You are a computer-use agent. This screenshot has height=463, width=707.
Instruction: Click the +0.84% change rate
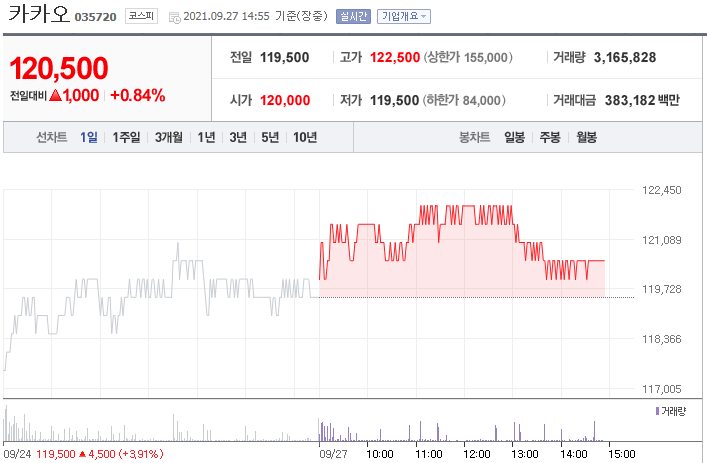pos(138,95)
